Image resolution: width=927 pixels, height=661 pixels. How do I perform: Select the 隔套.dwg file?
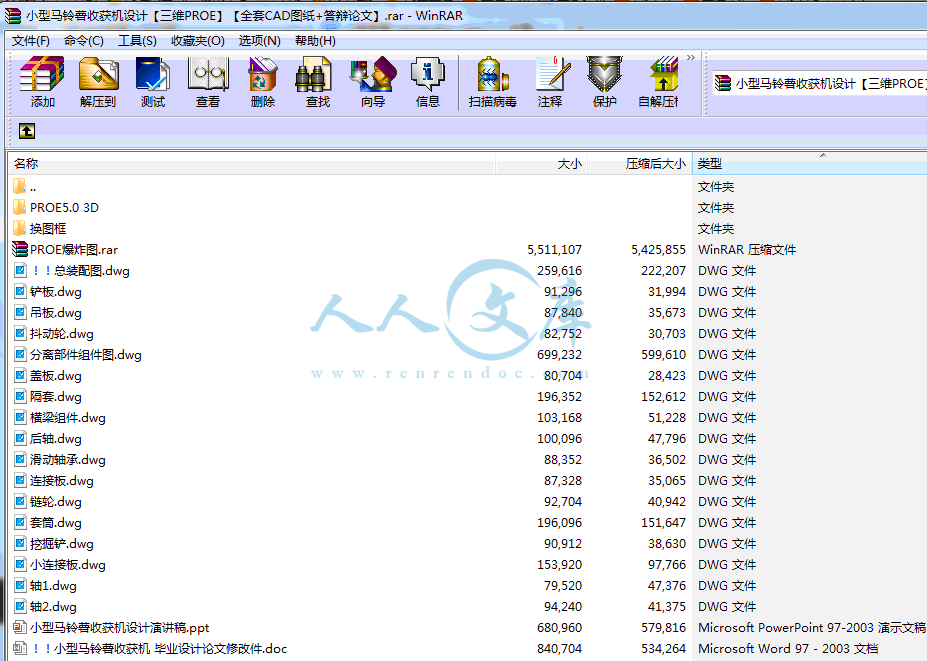click(x=47, y=397)
